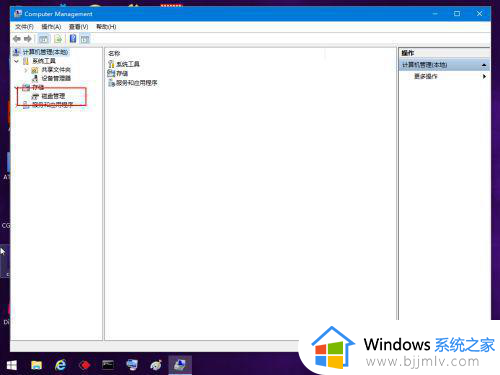Open the 文件(F) menu
This screenshot has width=500, height=375.
tap(24, 27)
